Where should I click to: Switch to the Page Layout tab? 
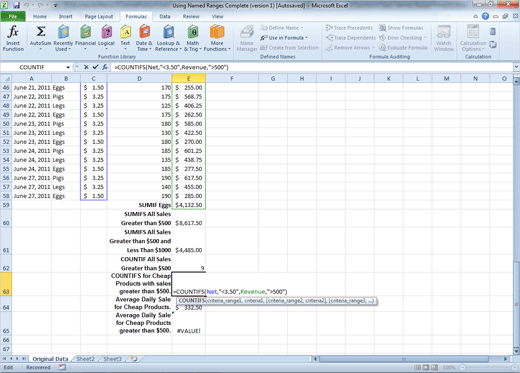(x=99, y=16)
